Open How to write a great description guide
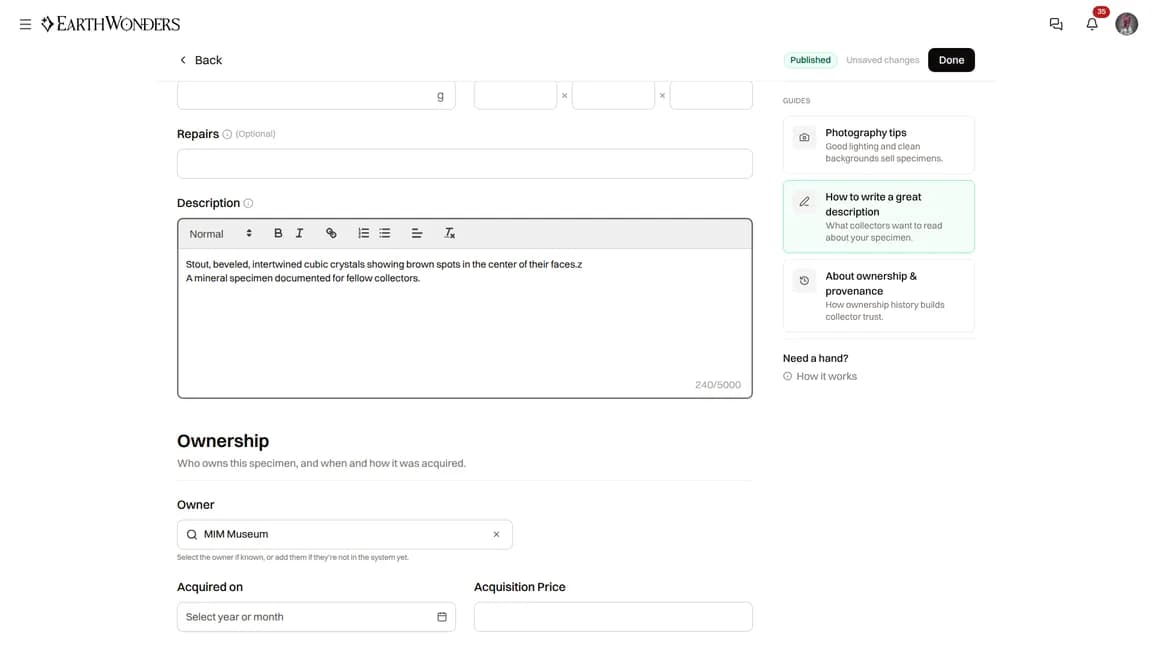Viewport: 1152px width, 648px height. click(x=879, y=217)
